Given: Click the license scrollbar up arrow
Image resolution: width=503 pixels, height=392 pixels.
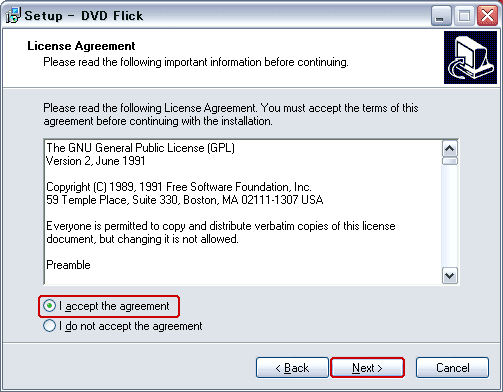Looking at the screenshot, I should [x=450, y=149].
